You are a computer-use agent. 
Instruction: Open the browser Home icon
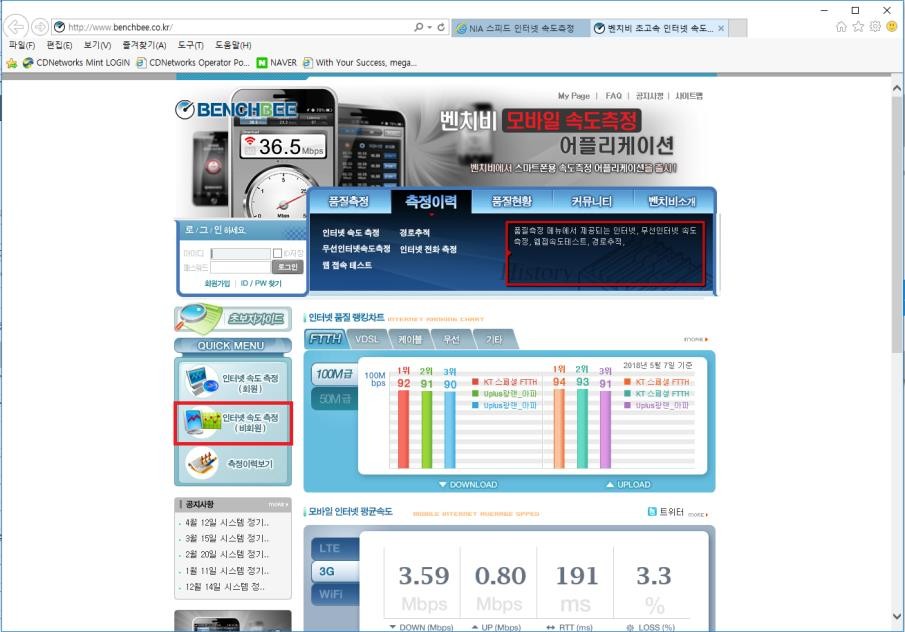[842, 27]
